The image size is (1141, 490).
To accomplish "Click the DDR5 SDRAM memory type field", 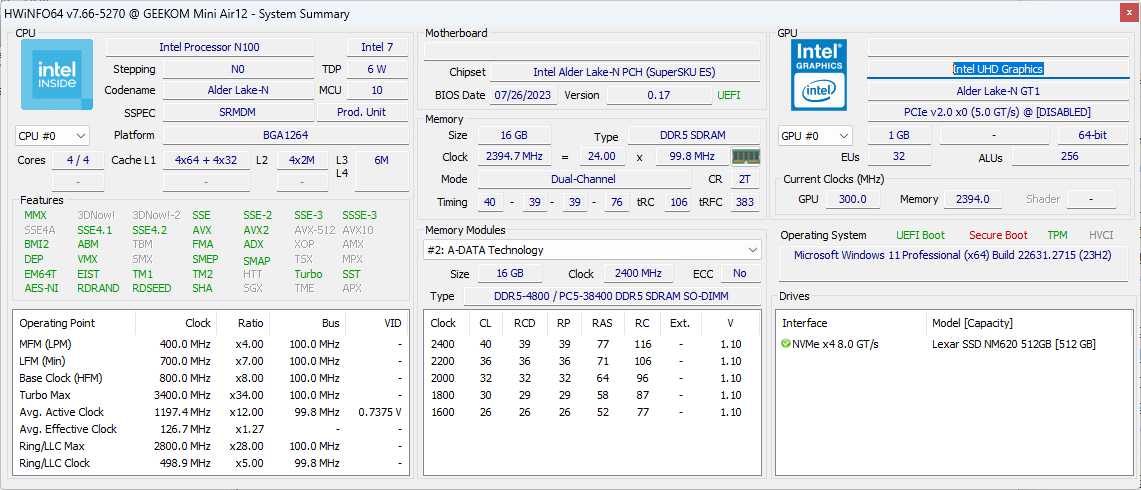I will tap(693, 135).
